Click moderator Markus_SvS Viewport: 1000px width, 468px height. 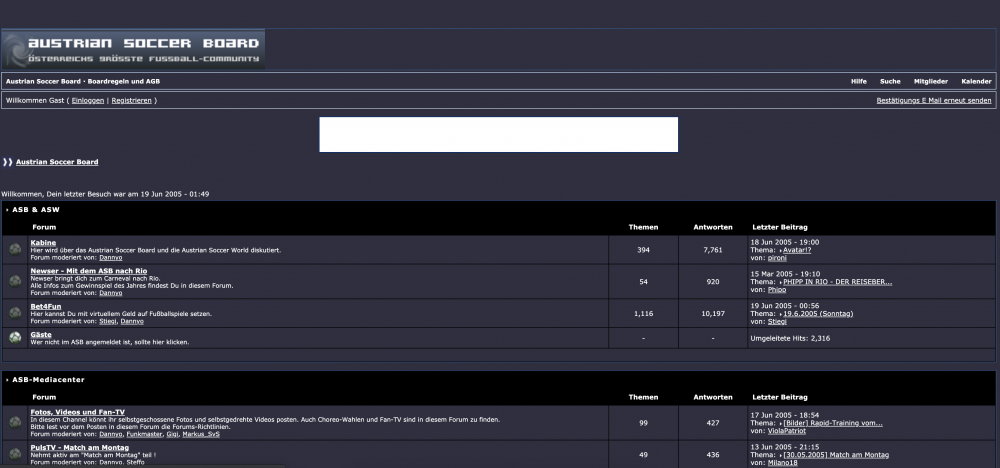coord(201,434)
